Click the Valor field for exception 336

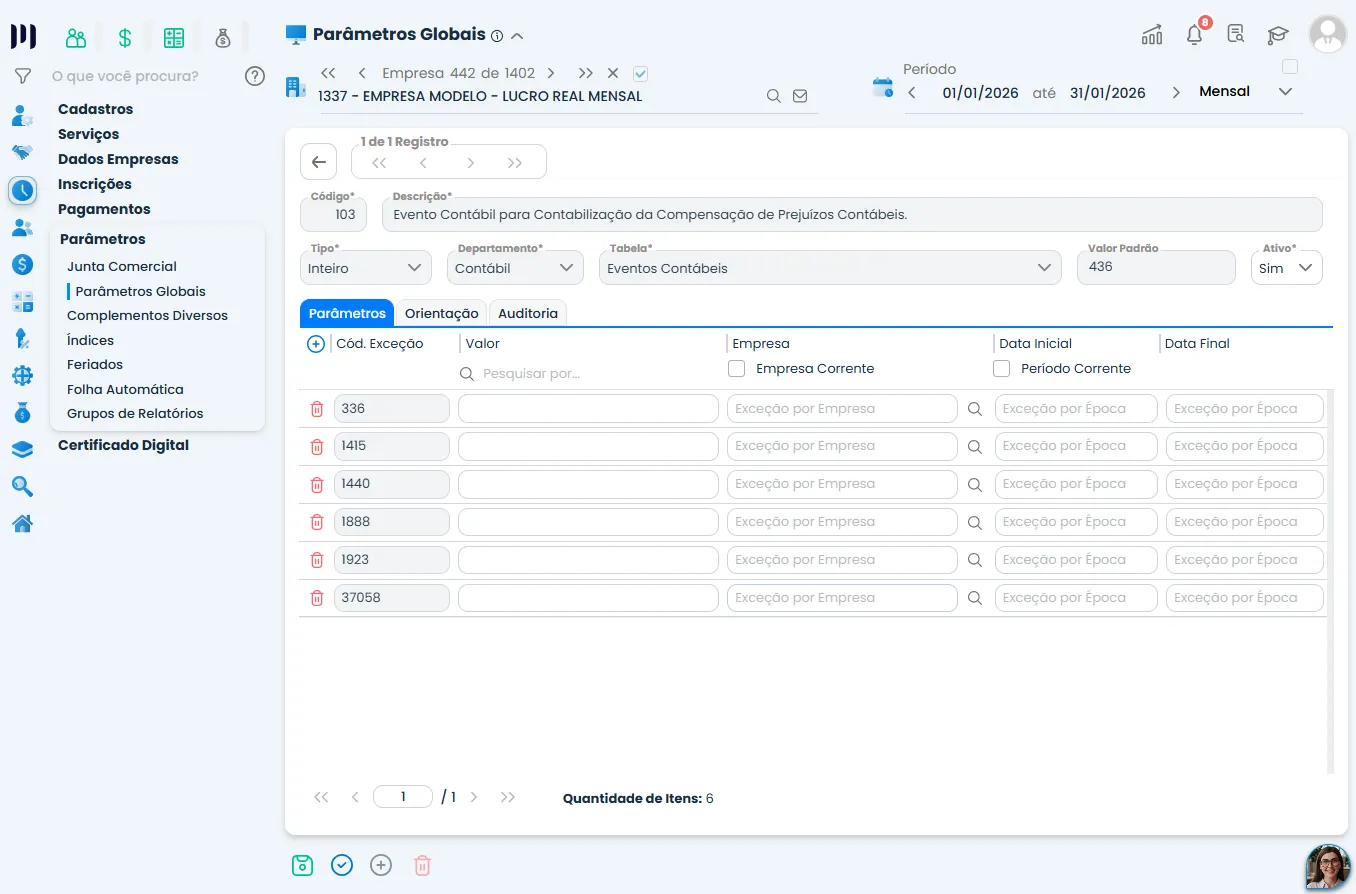pyautogui.click(x=588, y=408)
